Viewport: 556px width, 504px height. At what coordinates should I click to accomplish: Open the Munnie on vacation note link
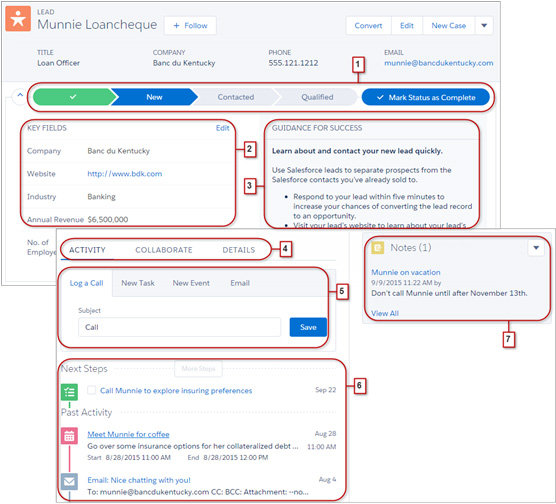(x=406, y=272)
